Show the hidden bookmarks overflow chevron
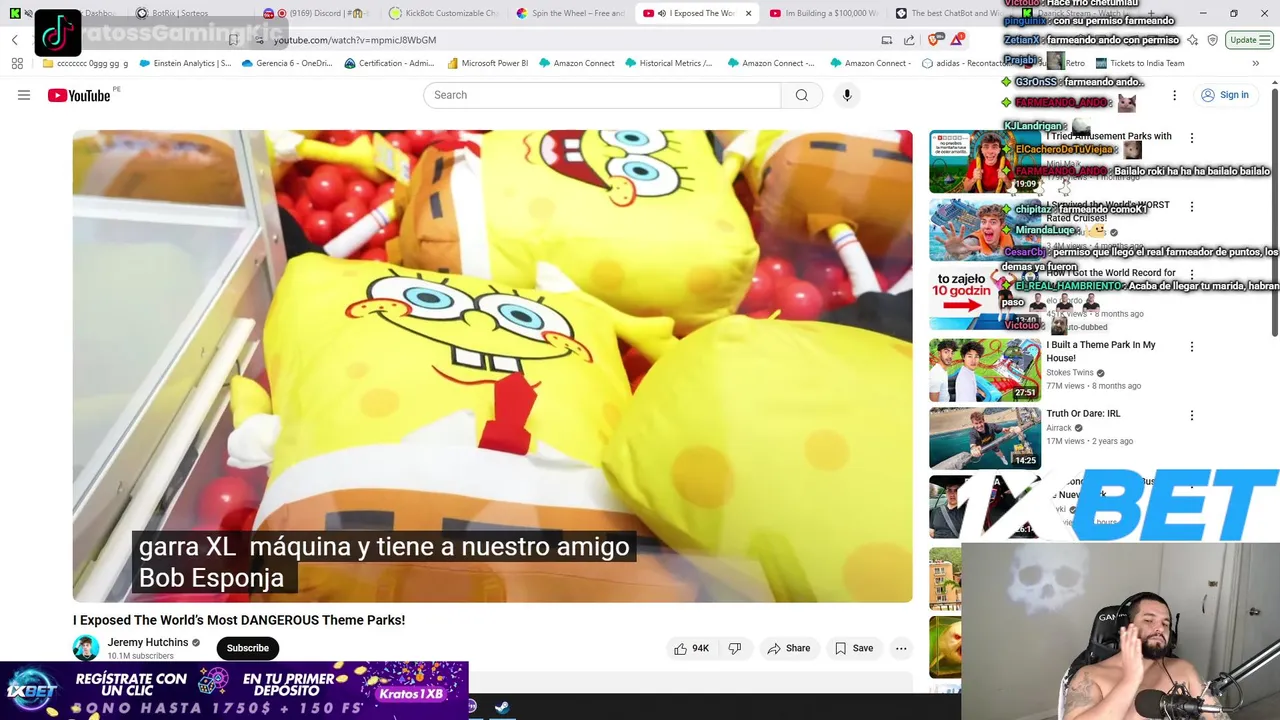1280x720 pixels. [1255, 63]
